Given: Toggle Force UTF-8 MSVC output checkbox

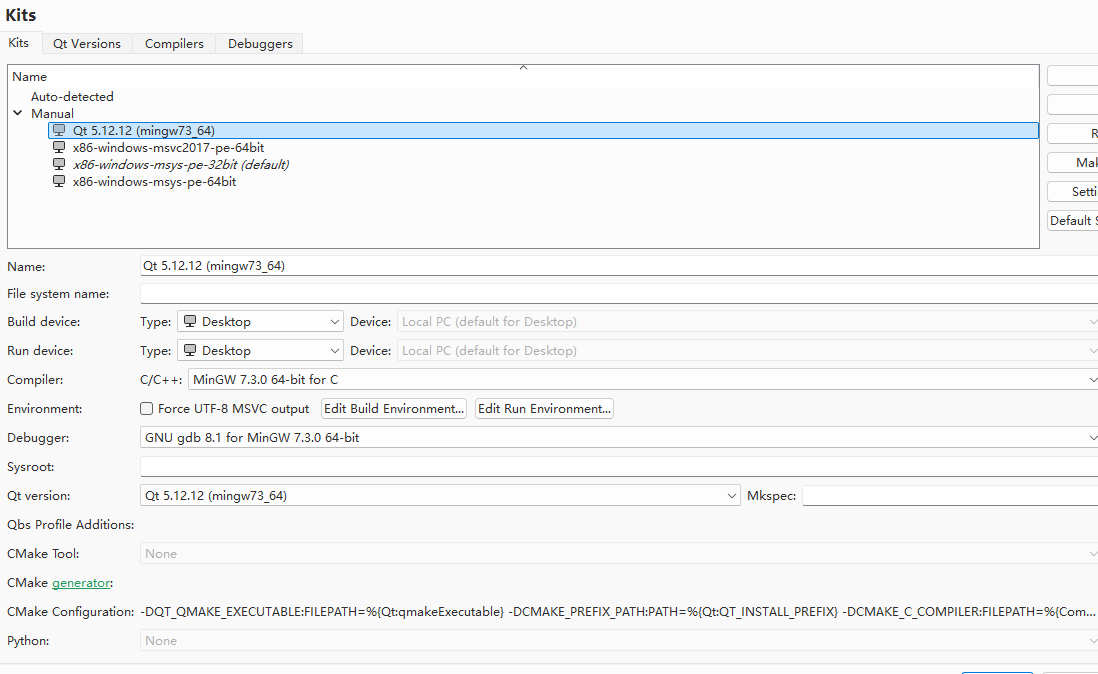Looking at the screenshot, I should [x=146, y=409].
